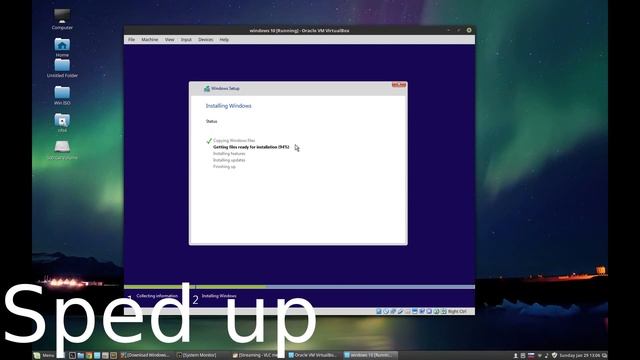
Task: Click the Installing Windows heading
Action: point(229,106)
